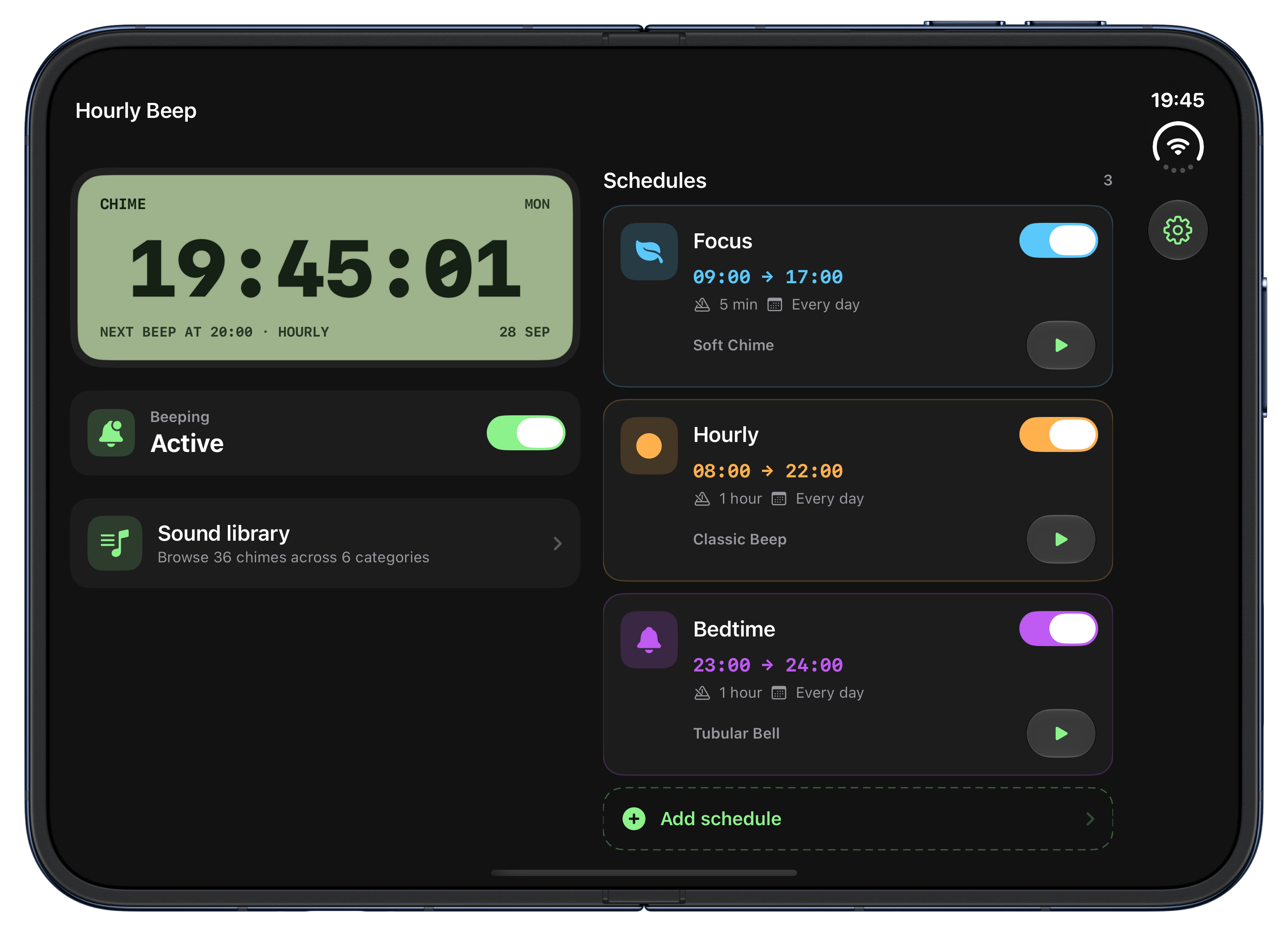Click the Focus schedule leaf icon
Screen dimensions: 1288x936
(648, 251)
